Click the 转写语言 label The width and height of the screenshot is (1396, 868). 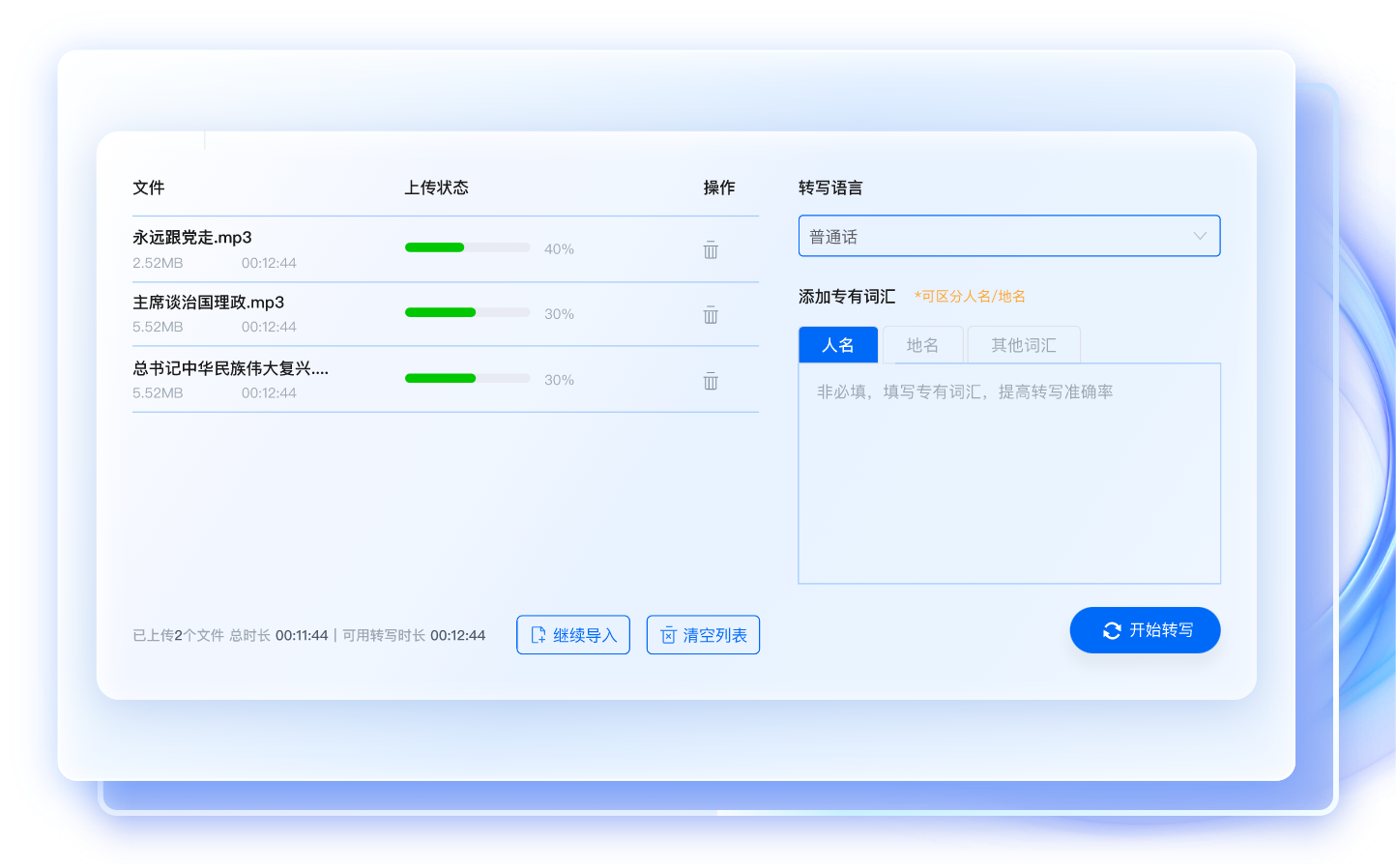830,188
